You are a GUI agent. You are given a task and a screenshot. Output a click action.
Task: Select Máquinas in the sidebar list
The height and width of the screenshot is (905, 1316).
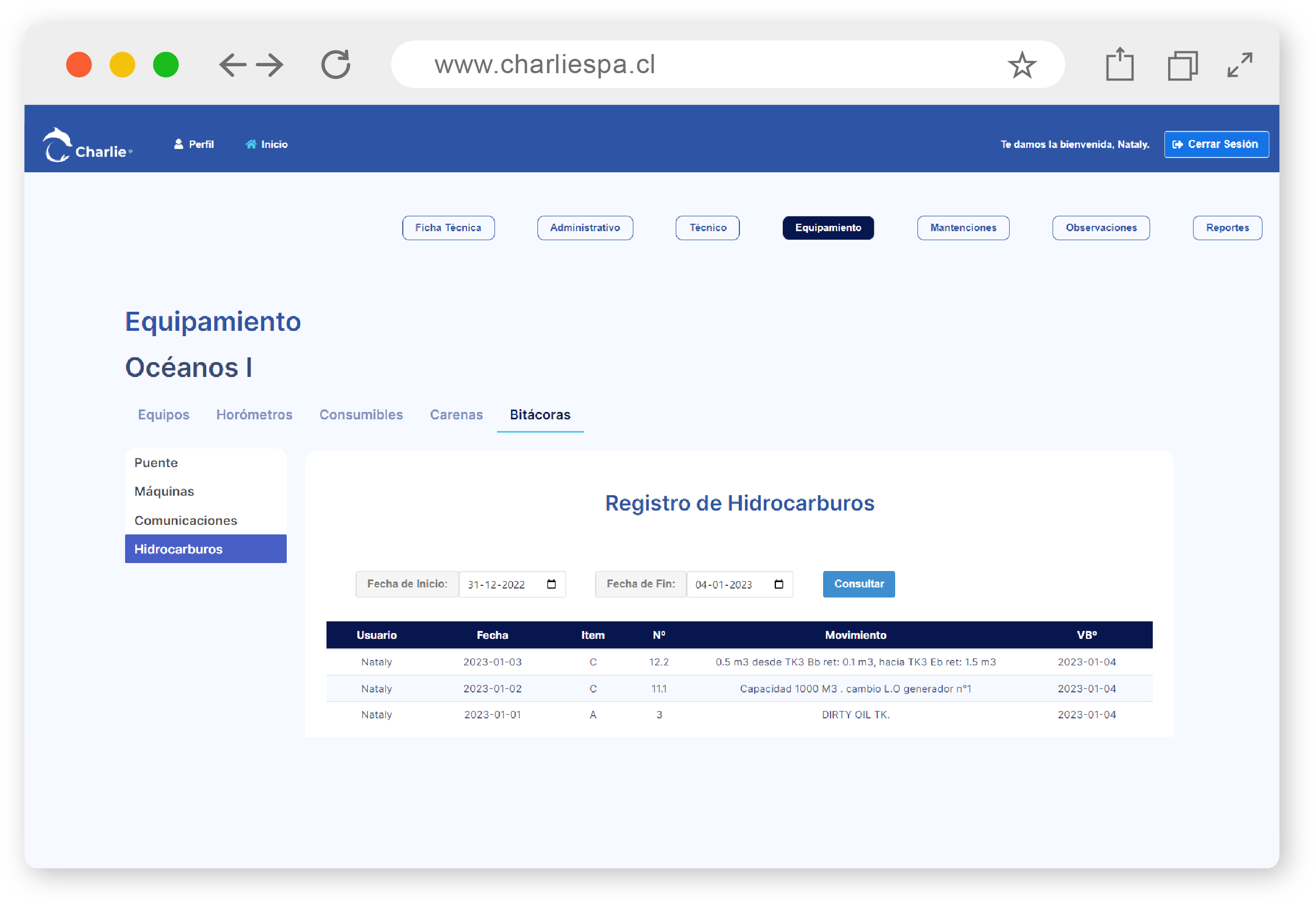coord(164,491)
